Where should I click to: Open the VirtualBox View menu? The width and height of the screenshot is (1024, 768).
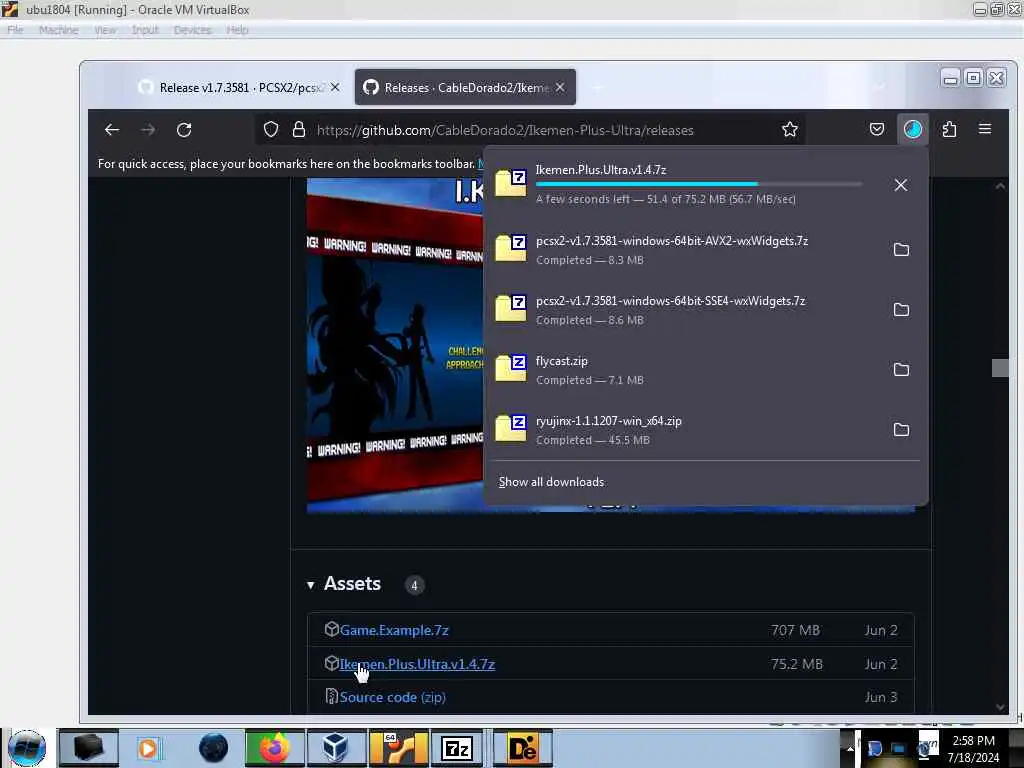(104, 30)
